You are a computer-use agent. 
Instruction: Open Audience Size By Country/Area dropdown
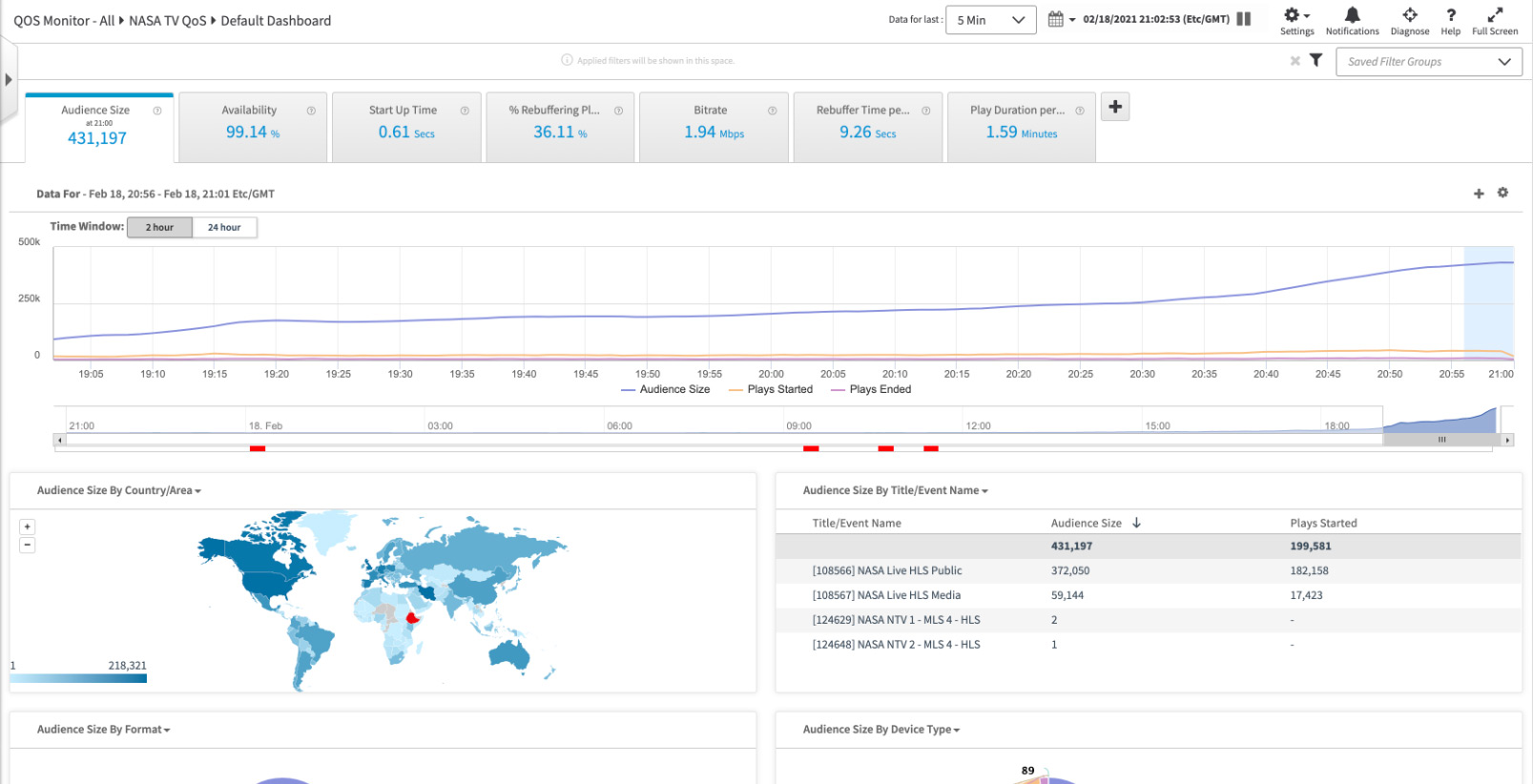[x=119, y=490]
